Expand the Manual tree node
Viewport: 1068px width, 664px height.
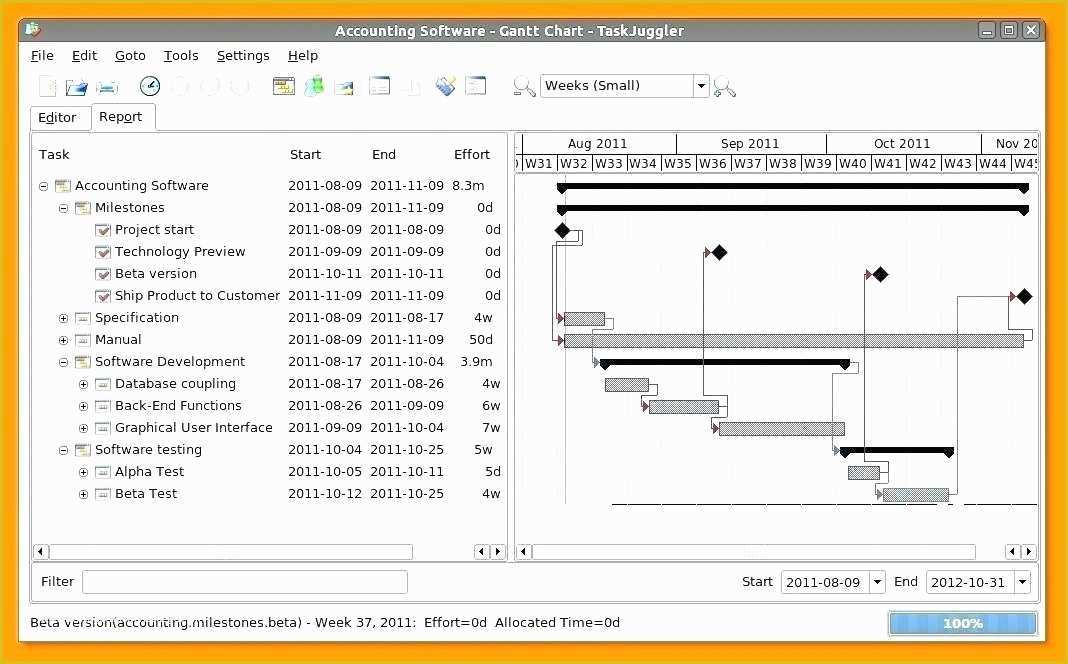63,340
